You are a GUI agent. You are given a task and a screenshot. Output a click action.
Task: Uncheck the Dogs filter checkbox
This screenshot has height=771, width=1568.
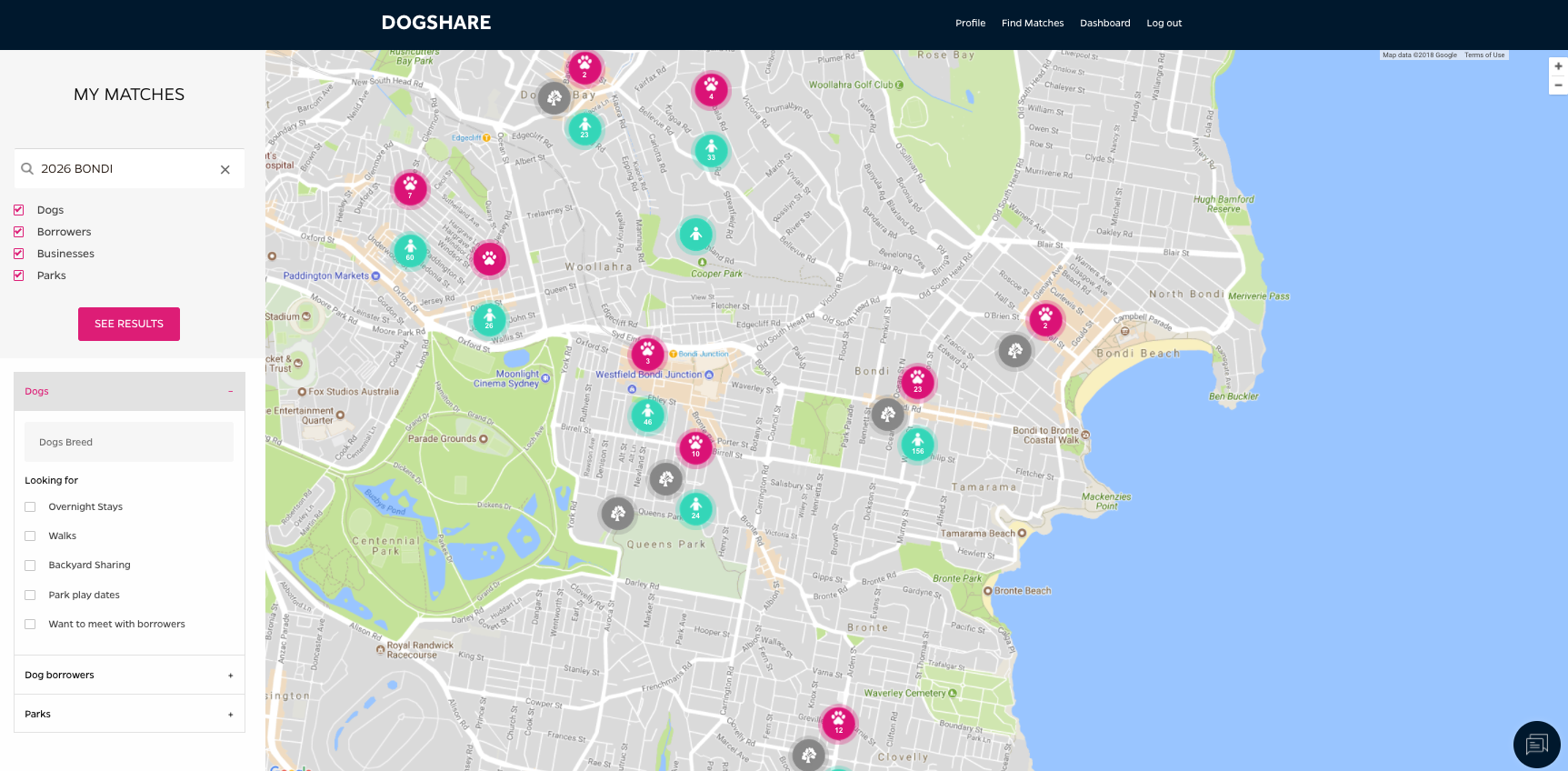(18, 210)
